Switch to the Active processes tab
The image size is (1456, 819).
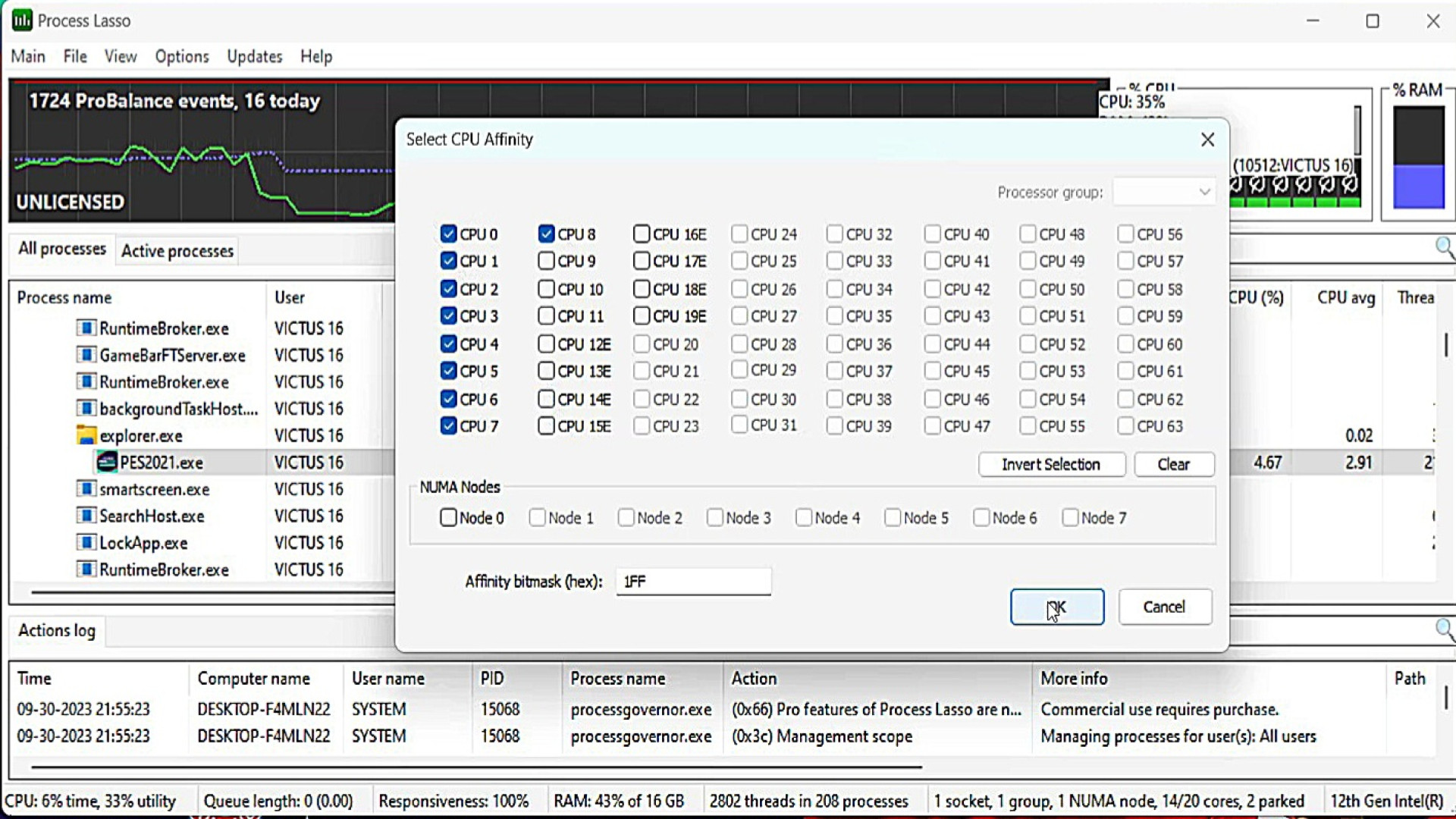[x=177, y=251]
